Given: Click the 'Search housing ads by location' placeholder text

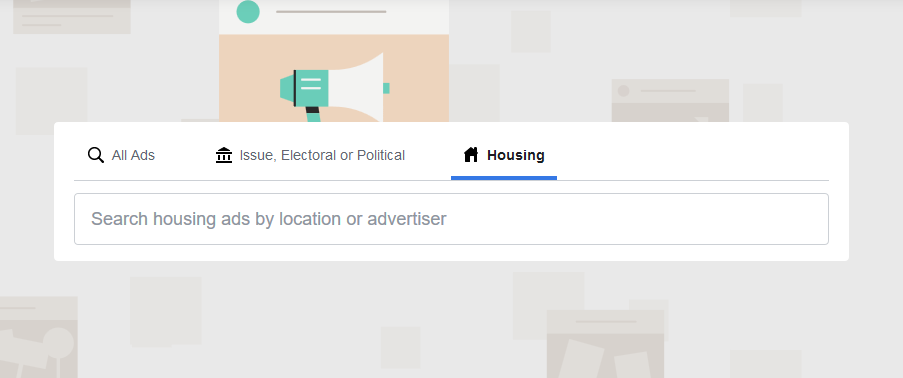Looking at the screenshot, I should click(268, 219).
